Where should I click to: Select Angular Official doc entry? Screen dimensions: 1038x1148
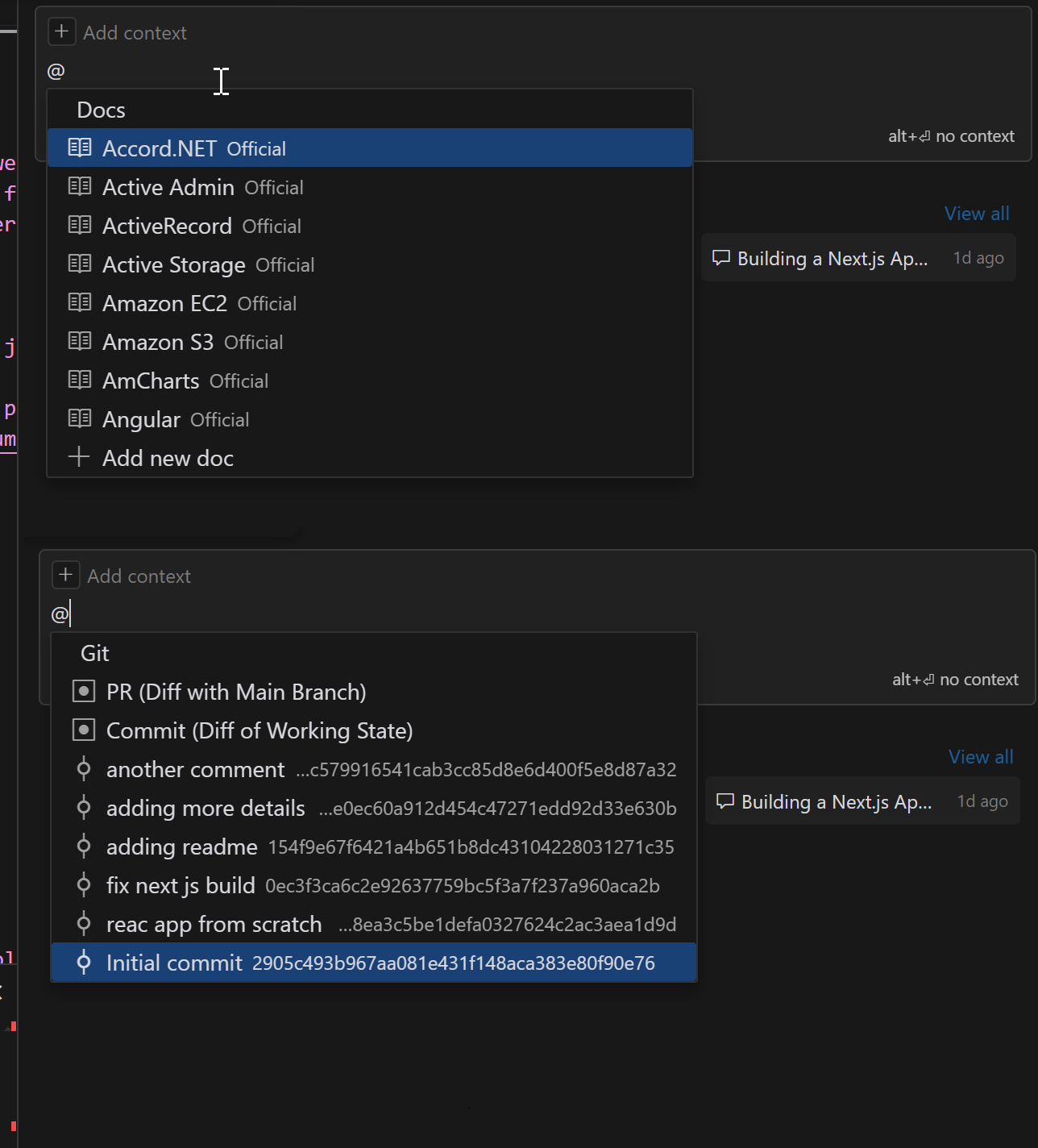pyautogui.click(x=370, y=419)
